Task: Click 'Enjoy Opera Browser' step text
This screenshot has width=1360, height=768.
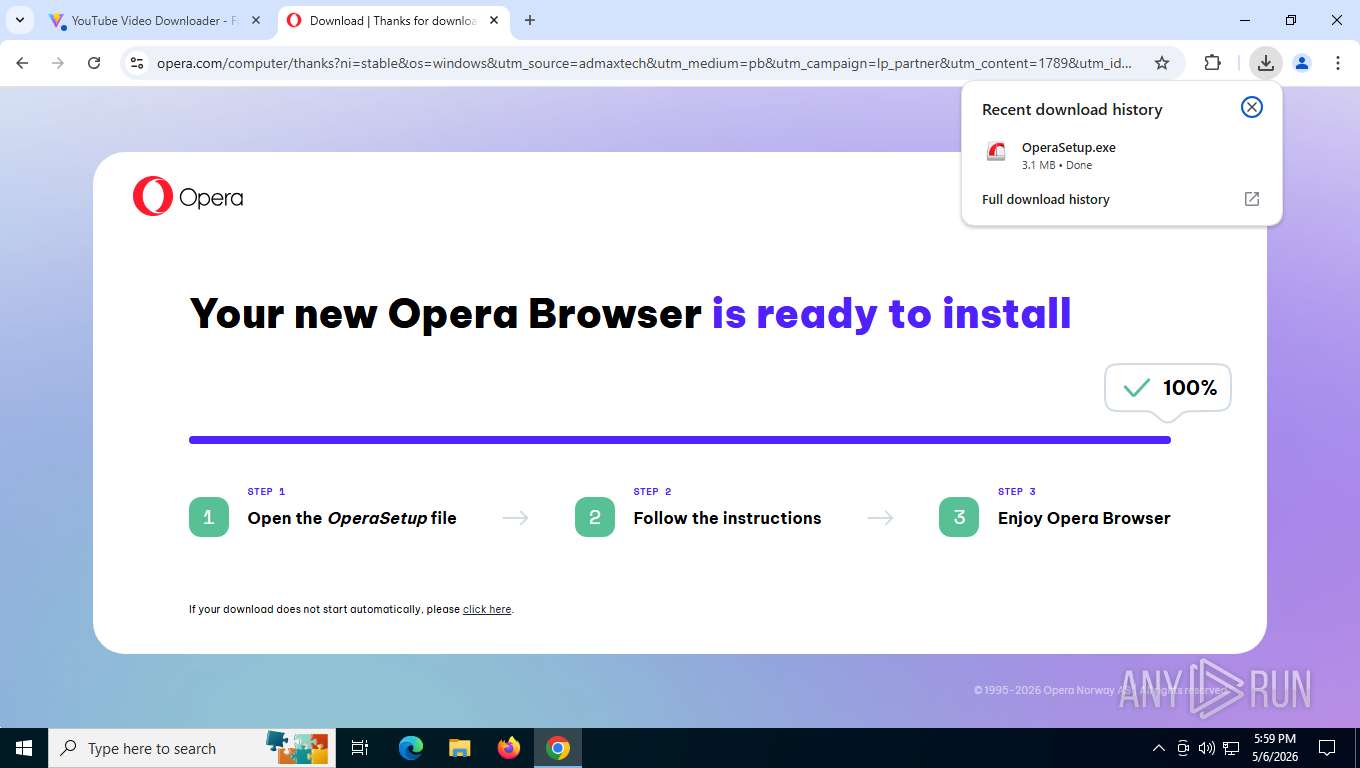Action: pyautogui.click(x=1084, y=518)
